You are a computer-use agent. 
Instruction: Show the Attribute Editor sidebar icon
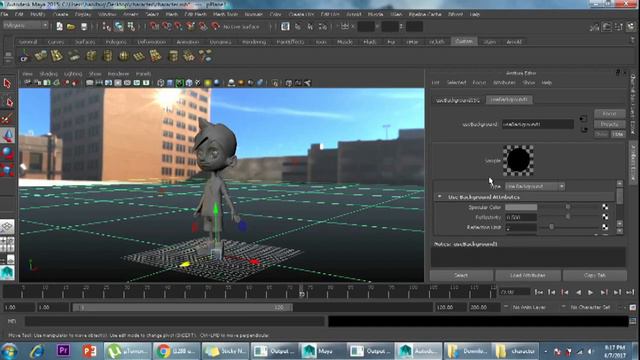[x=607, y=27]
